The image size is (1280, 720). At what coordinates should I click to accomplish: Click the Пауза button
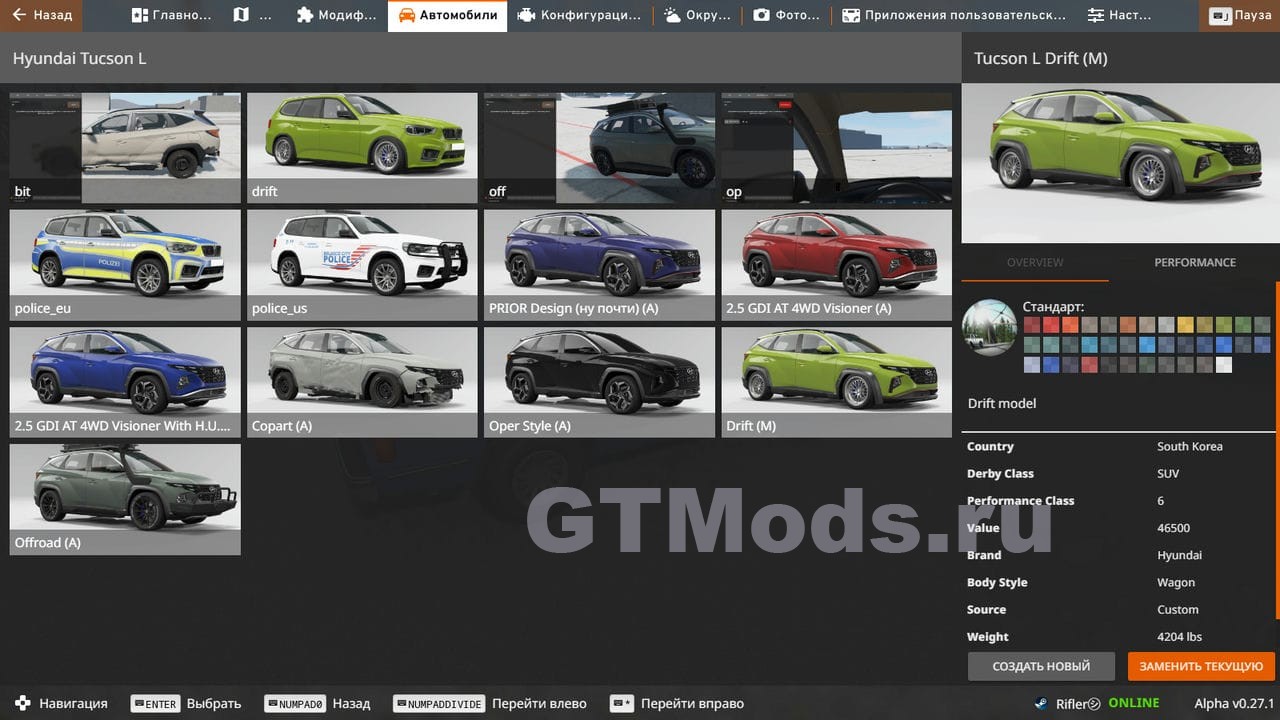1240,16
